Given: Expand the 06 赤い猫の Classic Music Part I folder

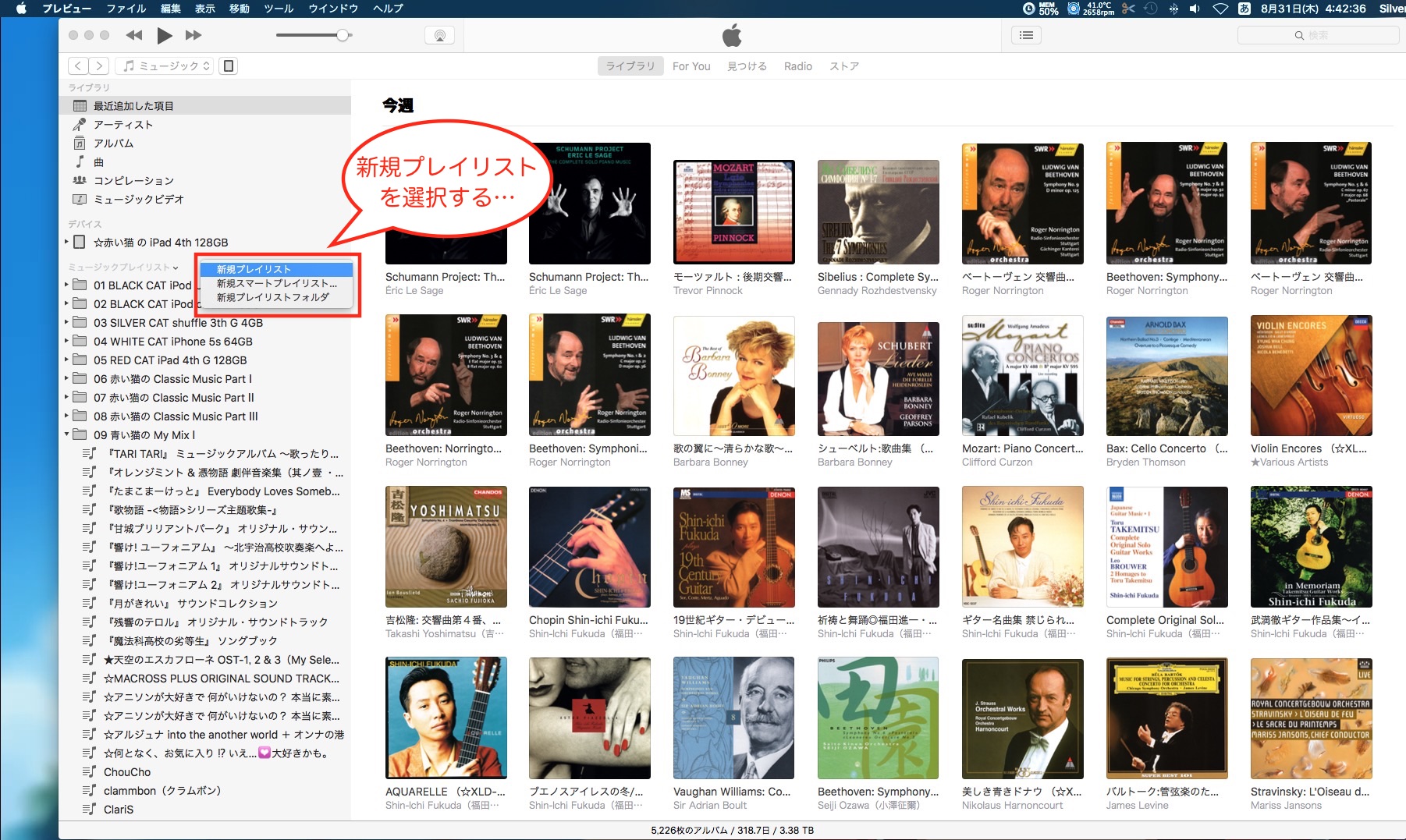Looking at the screenshot, I should tap(66, 379).
